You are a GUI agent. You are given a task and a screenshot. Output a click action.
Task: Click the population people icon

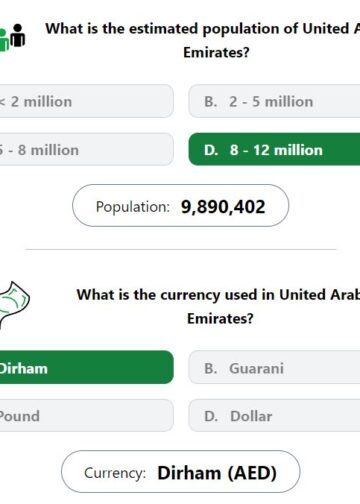tap(12, 37)
